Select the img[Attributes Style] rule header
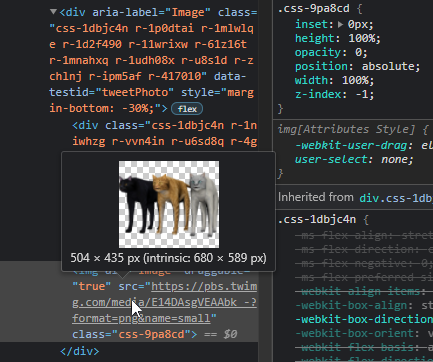Screen dimensions: 433x362 [353, 129]
